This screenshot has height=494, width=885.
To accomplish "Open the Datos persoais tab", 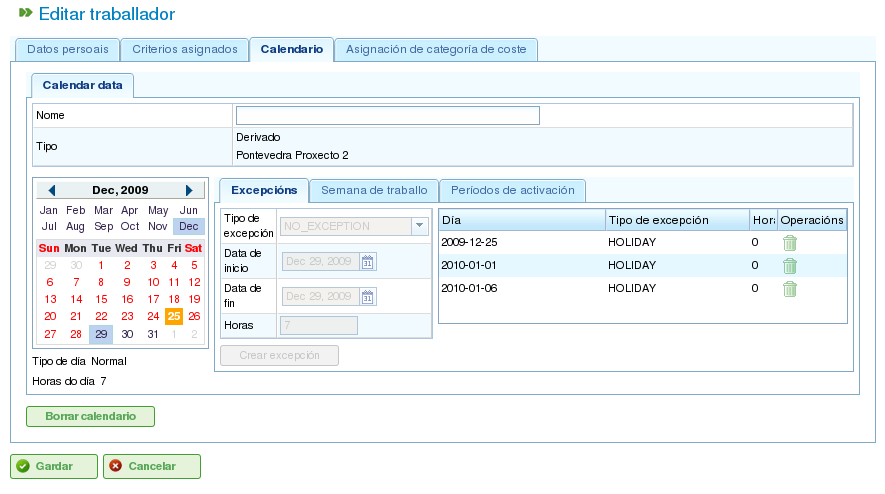I will tap(67, 49).
